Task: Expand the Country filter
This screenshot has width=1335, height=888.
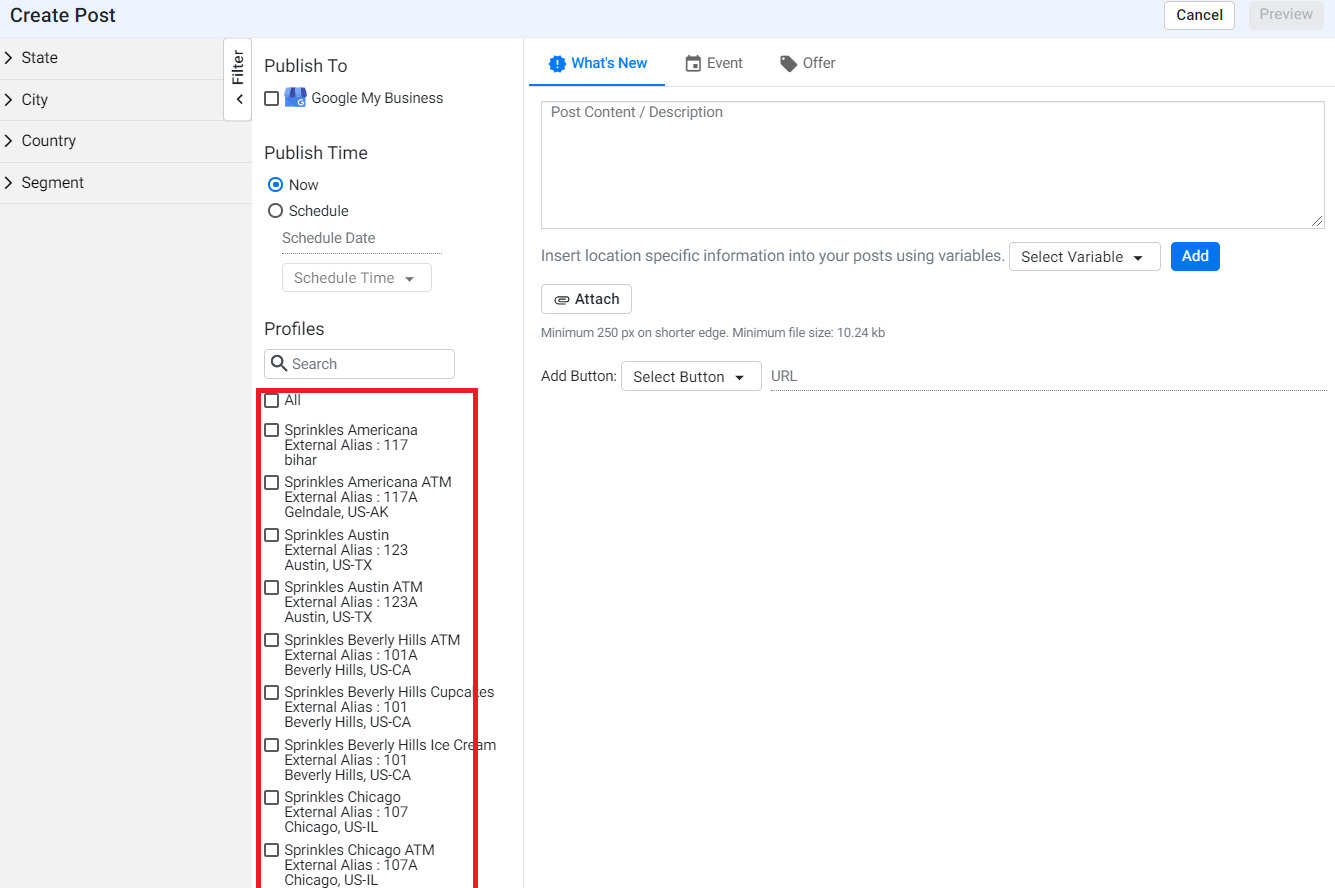Action: 126,141
